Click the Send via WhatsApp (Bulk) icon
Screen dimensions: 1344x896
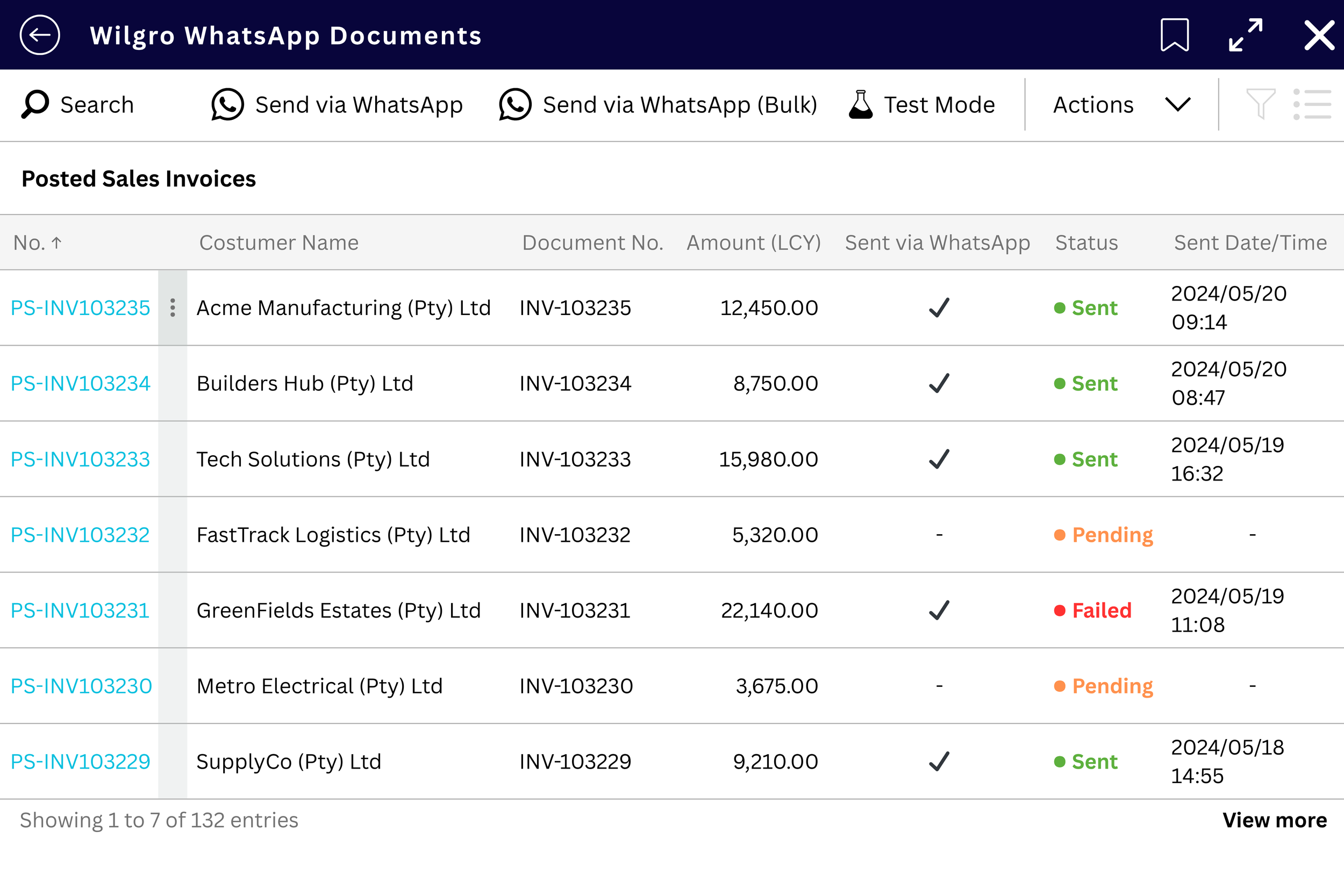point(515,105)
